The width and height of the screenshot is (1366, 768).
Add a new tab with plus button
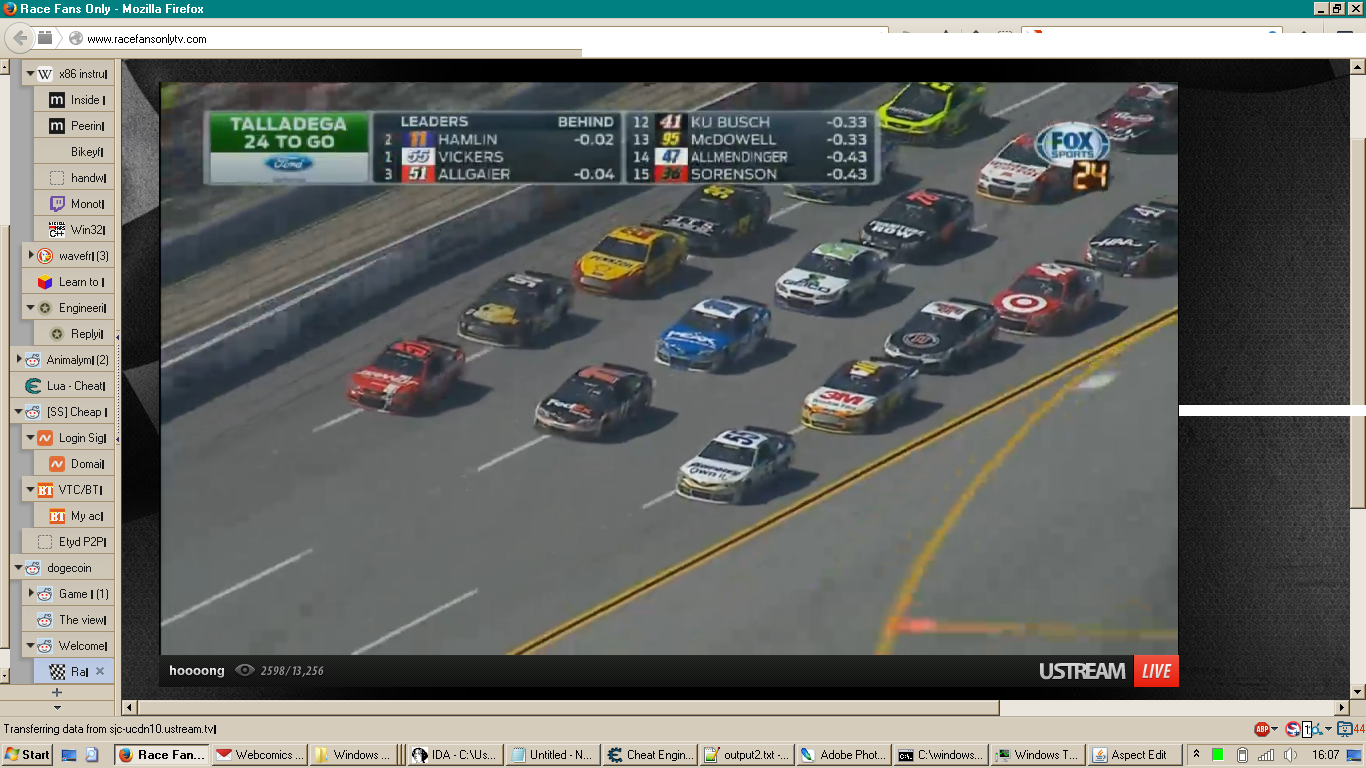[57, 692]
